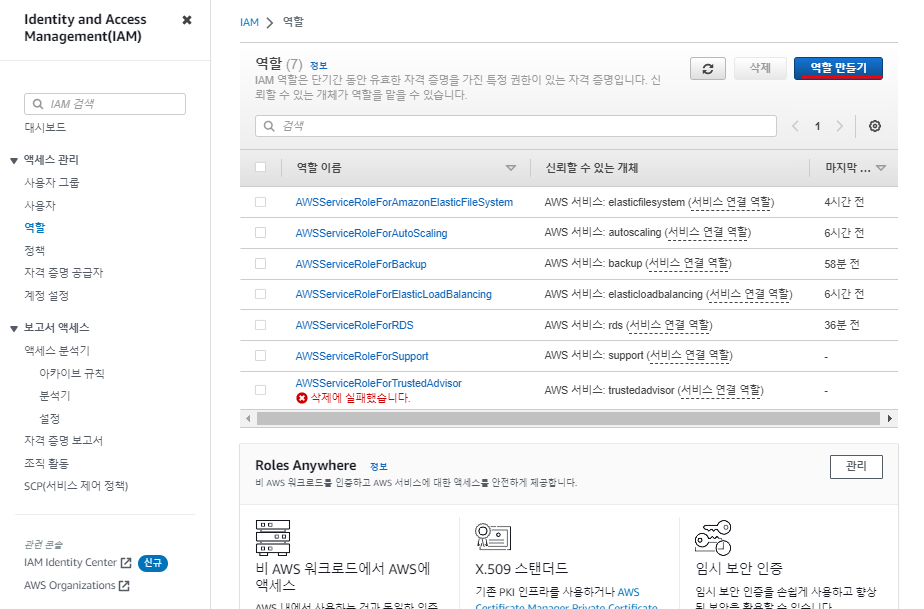Click external link icon beside AWS Organizations
The image size is (924, 609).
(x=124, y=585)
